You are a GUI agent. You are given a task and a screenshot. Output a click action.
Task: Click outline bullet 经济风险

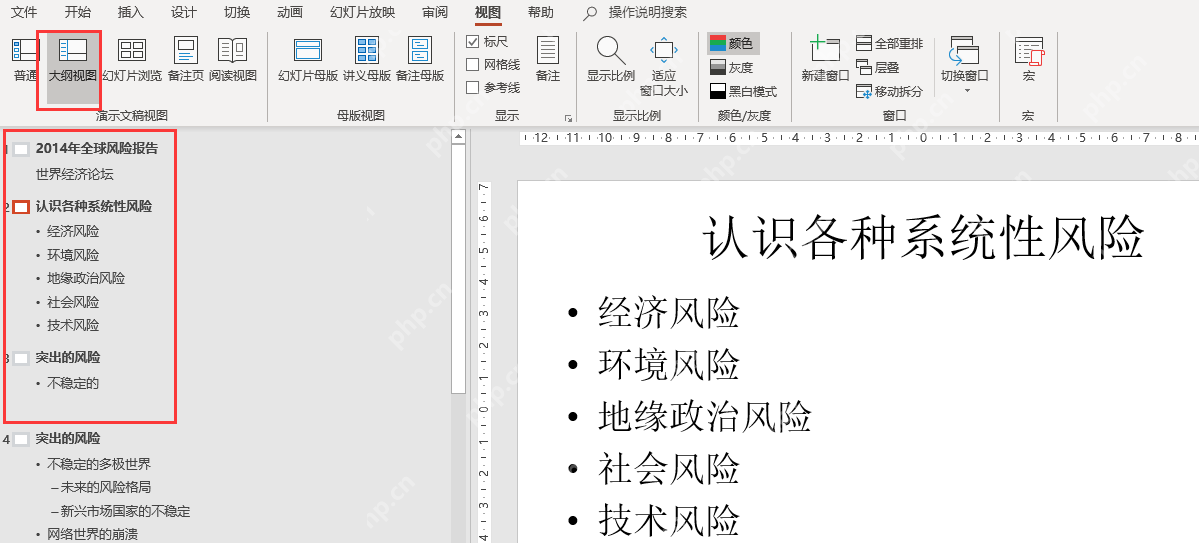click(73, 231)
